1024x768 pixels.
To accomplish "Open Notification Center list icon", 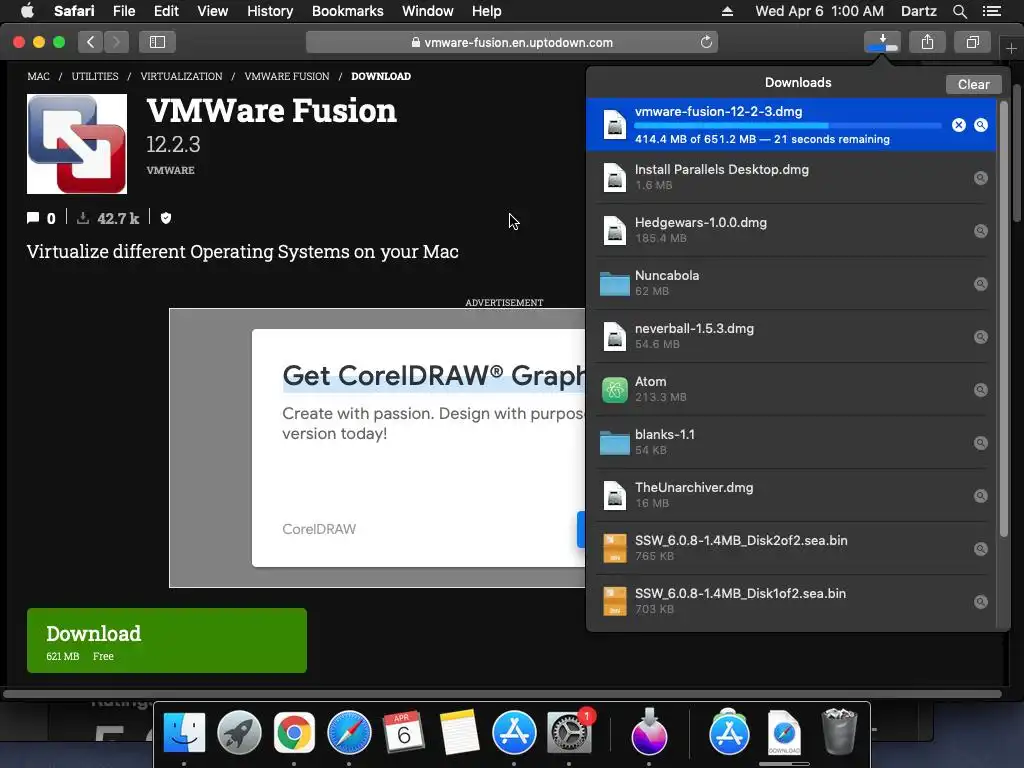I will [991, 11].
